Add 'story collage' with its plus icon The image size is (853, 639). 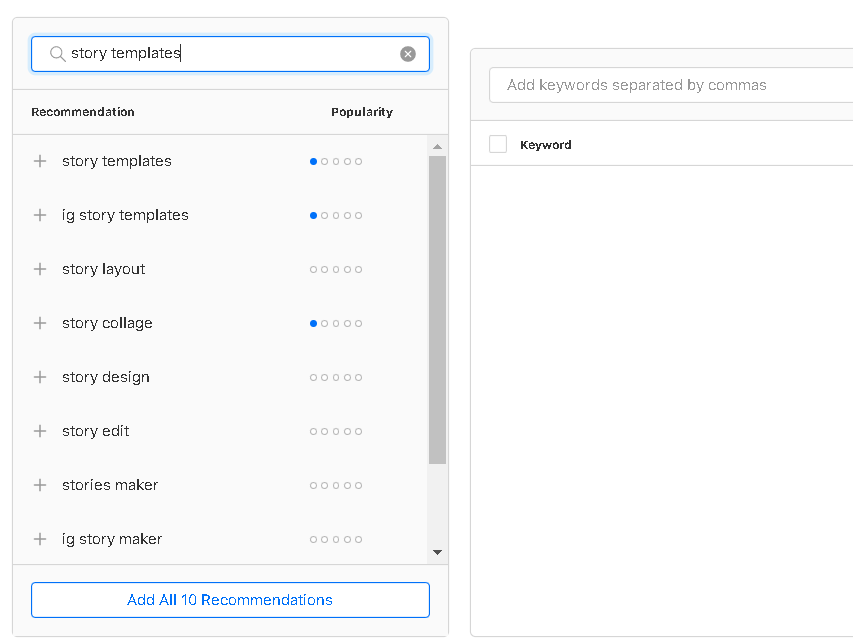coord(40,323)
